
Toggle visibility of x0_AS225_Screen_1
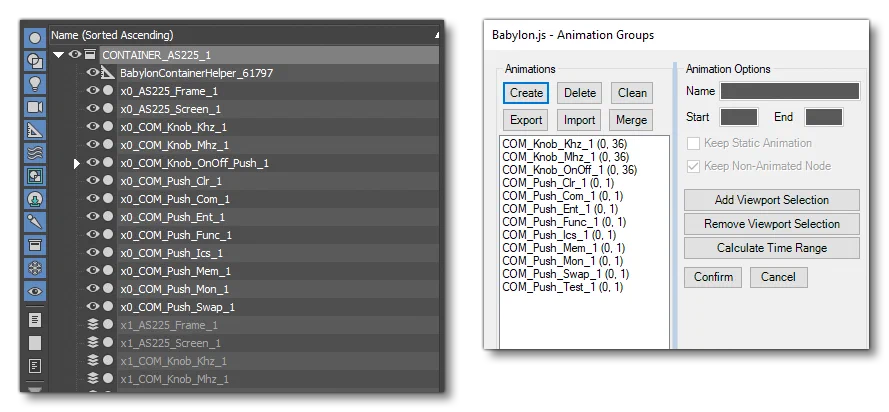(93, 109)
